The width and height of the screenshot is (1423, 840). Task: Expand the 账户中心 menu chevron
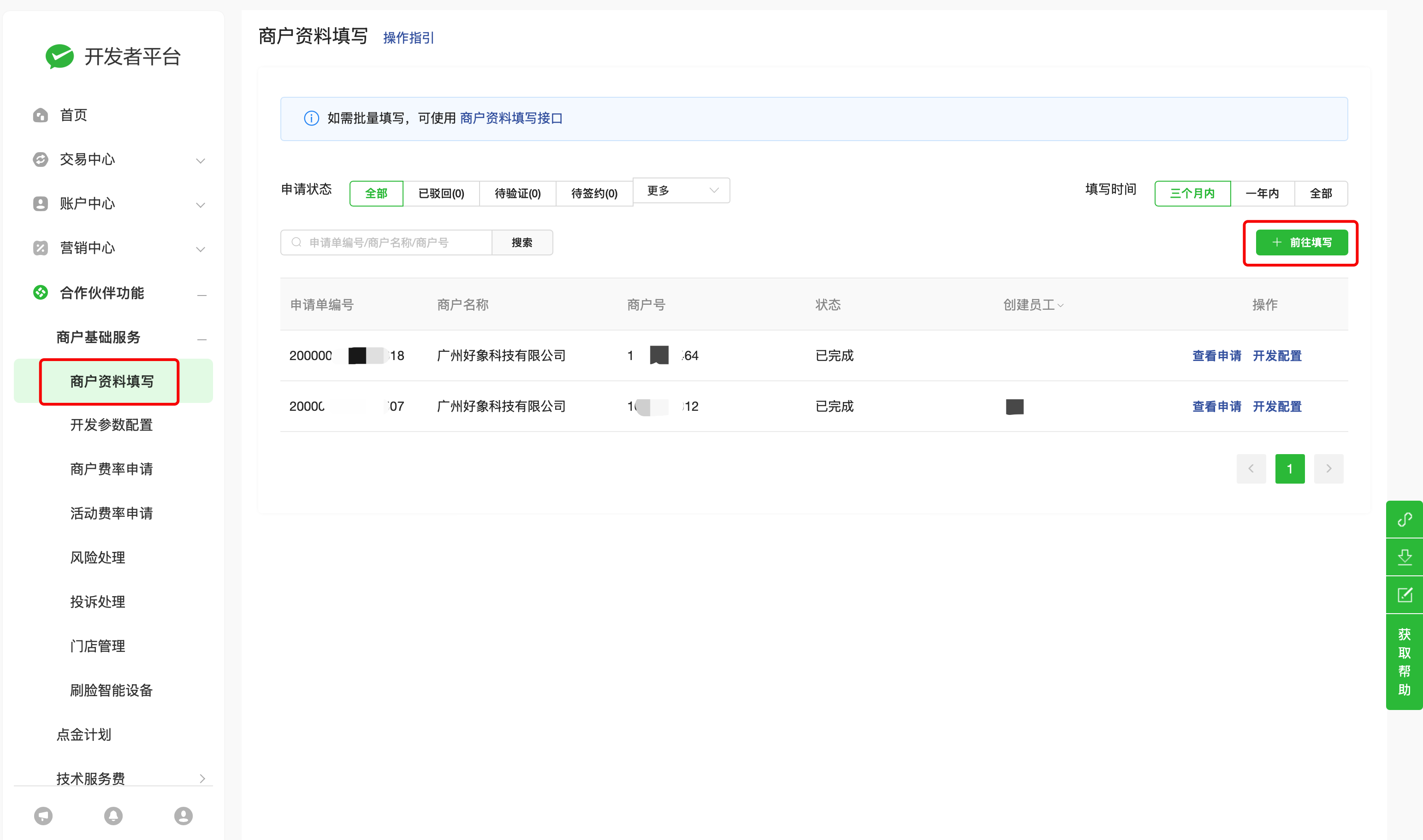201,205
